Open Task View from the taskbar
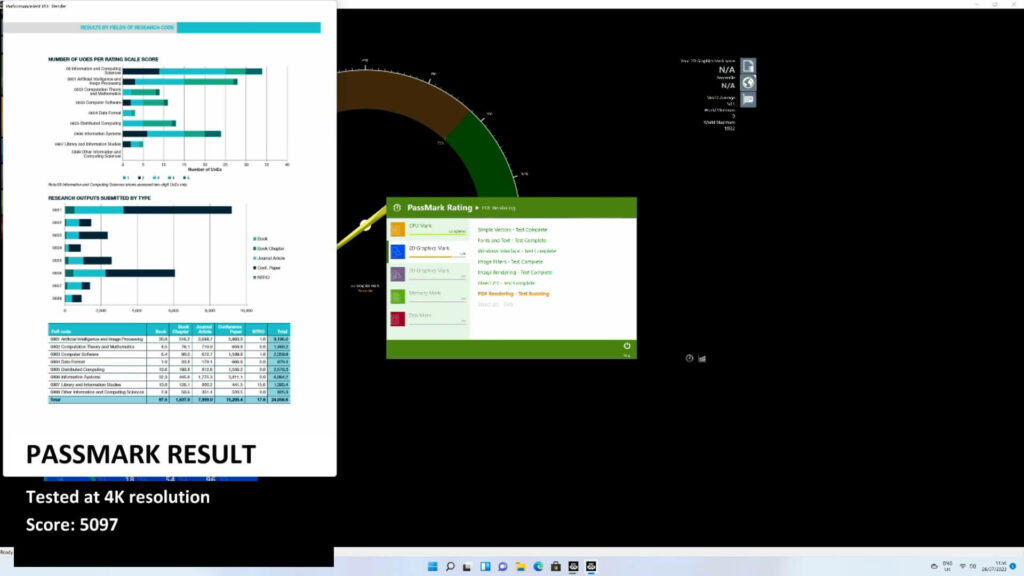Image resolution: width=1024 pixels, height=576 pixels. [467, 566]
